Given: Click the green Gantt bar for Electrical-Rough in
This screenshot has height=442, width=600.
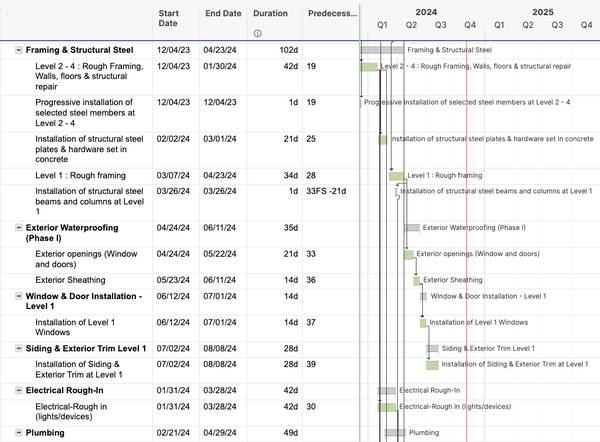Looking at the screenshot, I should [387, 407].
